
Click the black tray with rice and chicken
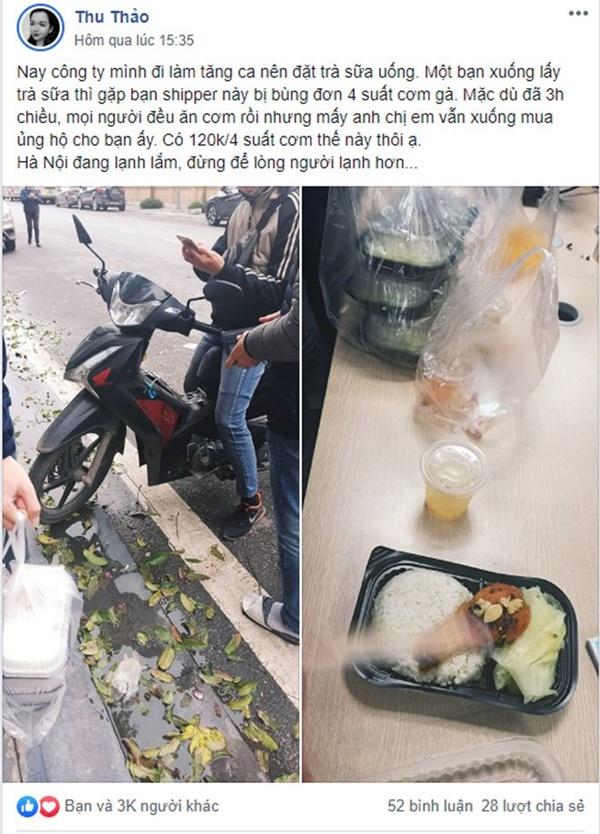coord(464,631)
